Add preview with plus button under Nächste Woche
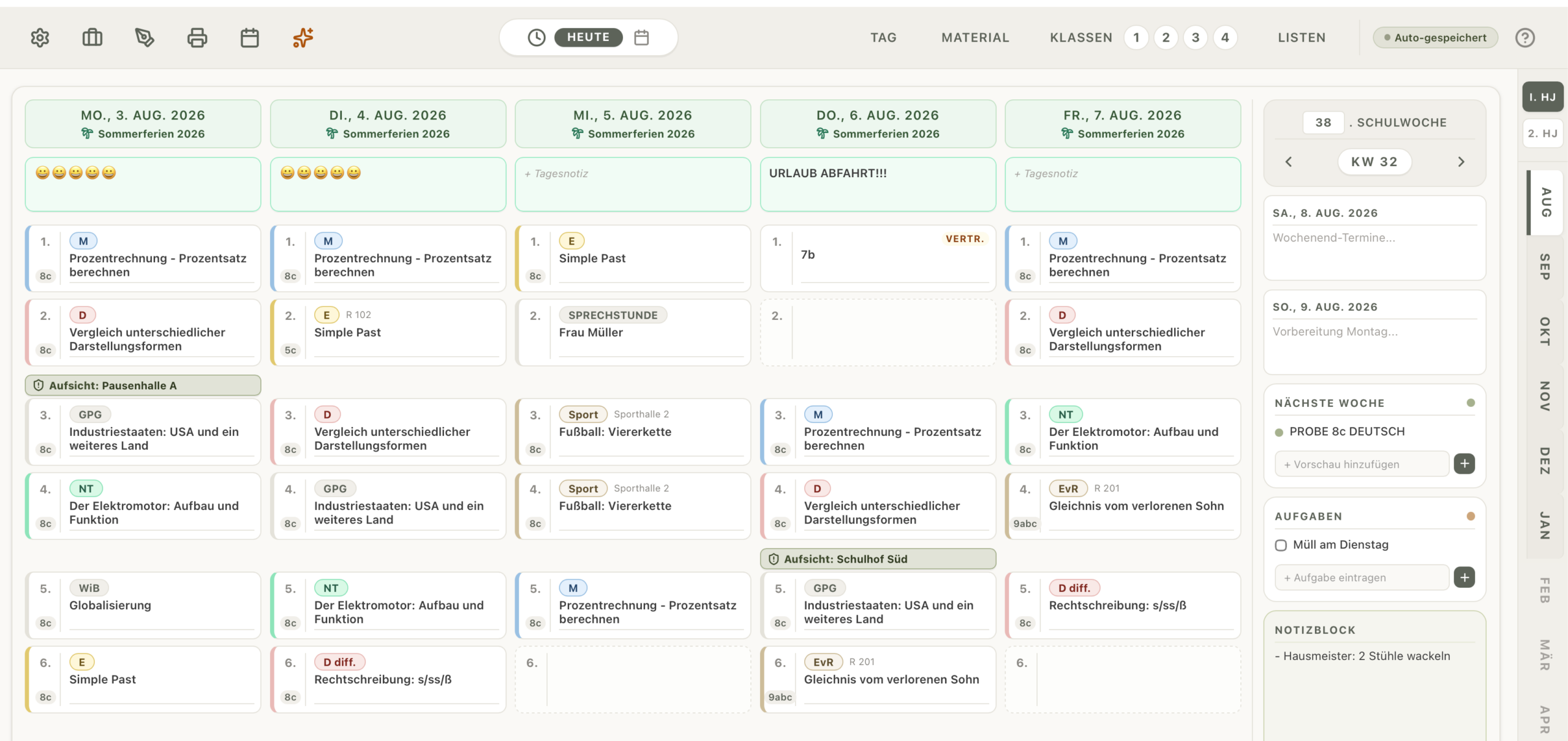Image resolution: width=1568 pixels, height=741 pixels. pyautogui.click(x=1464, y=464)
